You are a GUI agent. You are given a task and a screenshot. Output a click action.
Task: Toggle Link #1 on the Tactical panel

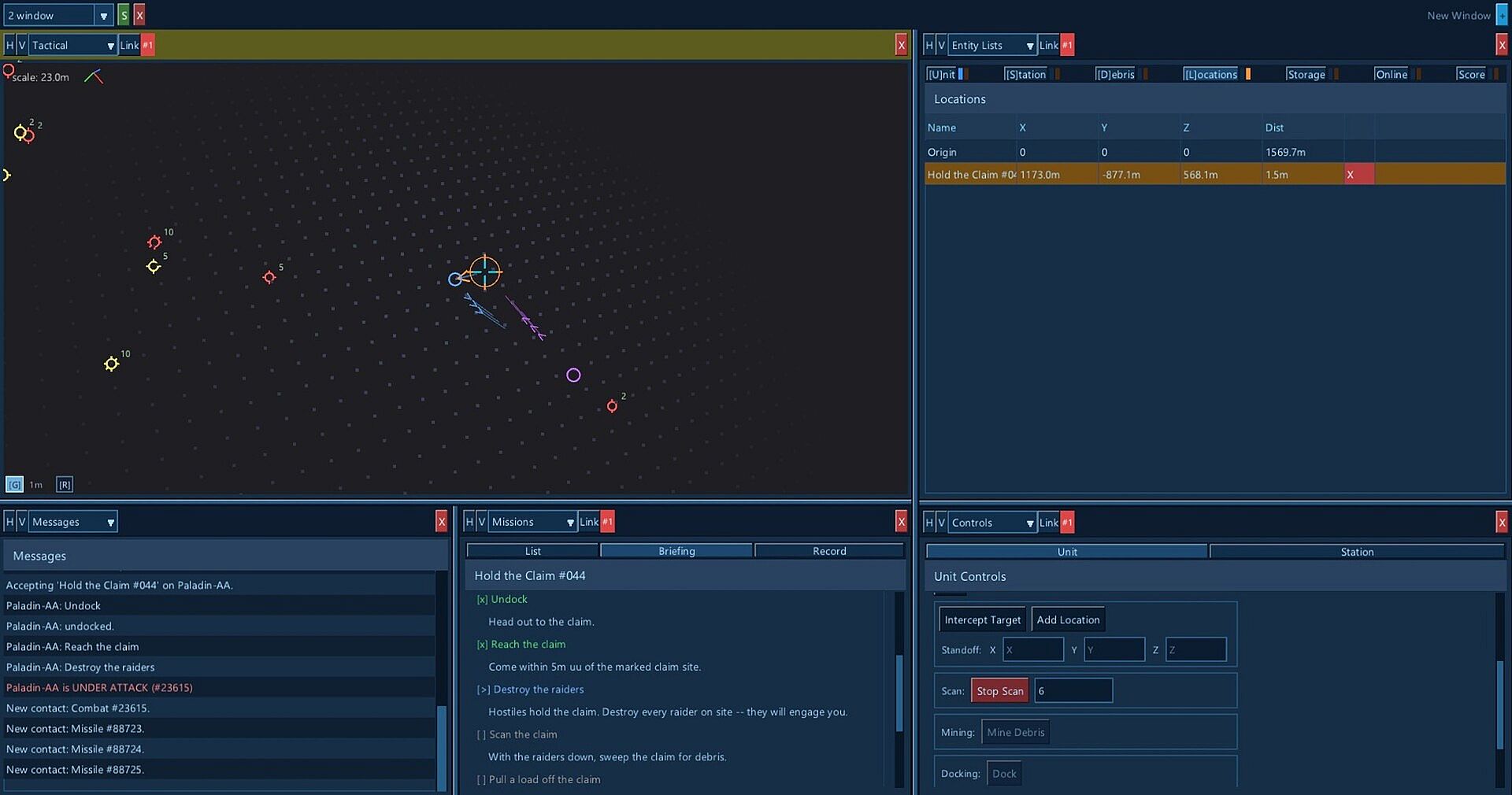[x=136, y=45]
